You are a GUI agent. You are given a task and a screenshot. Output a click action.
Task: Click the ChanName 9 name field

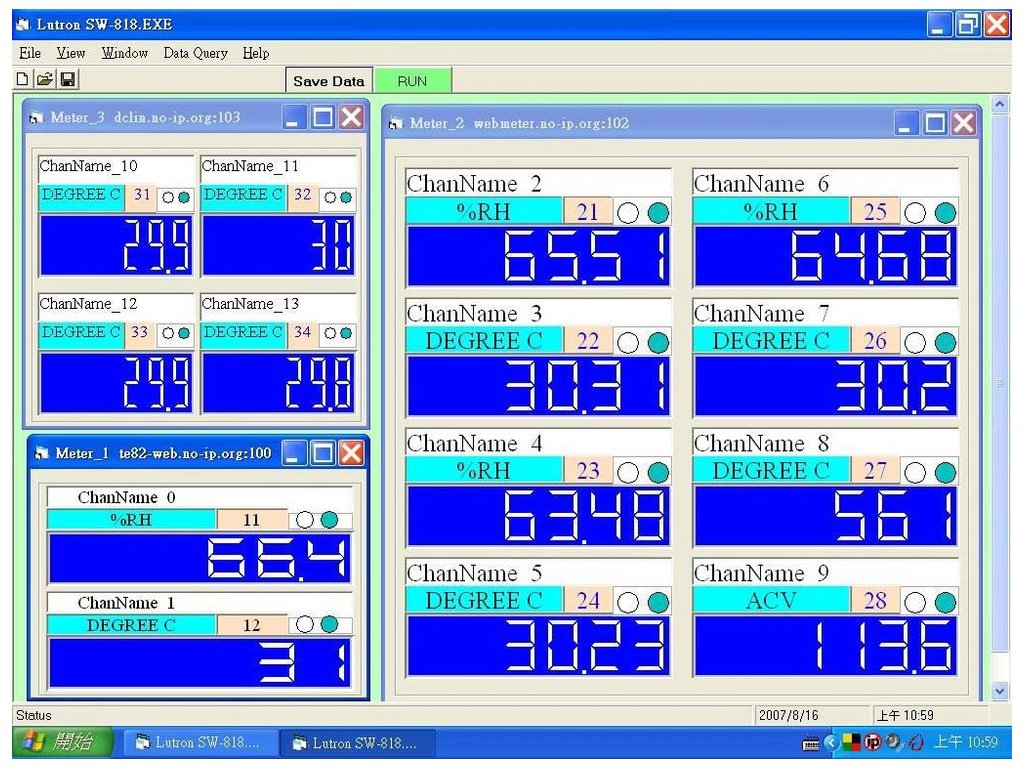825,573
